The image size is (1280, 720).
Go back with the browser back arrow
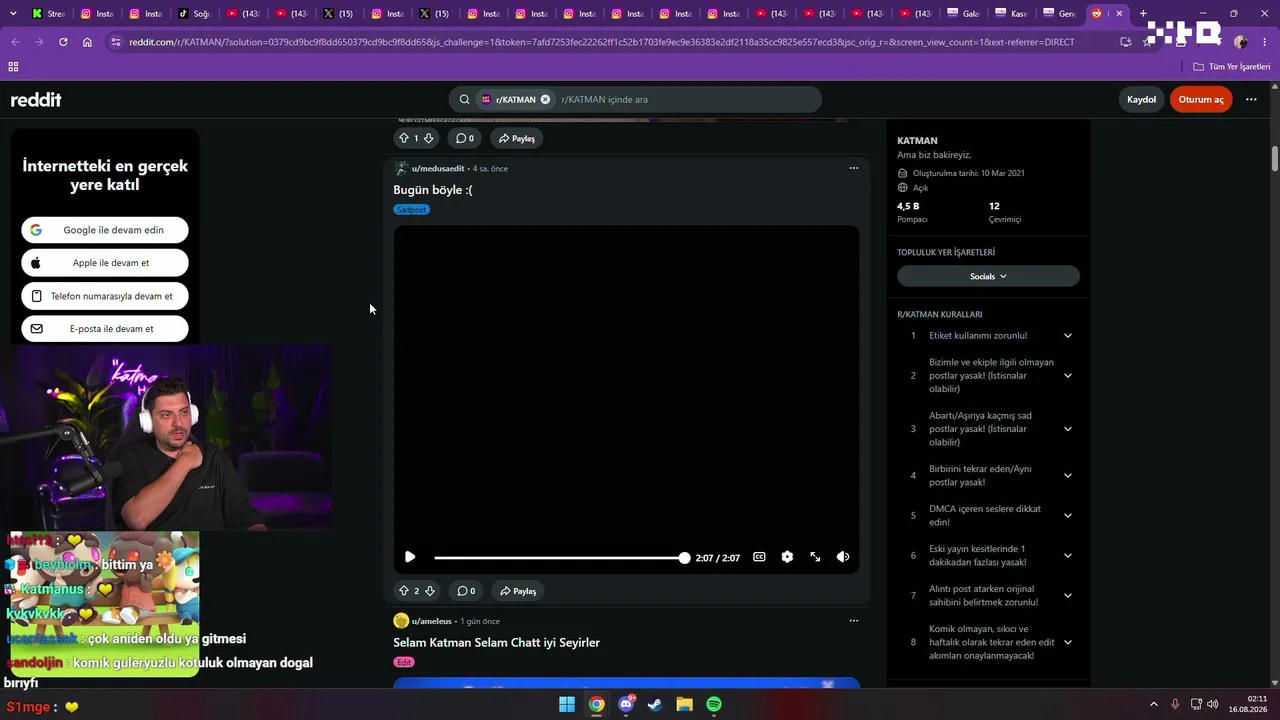[x=15, y=42]
